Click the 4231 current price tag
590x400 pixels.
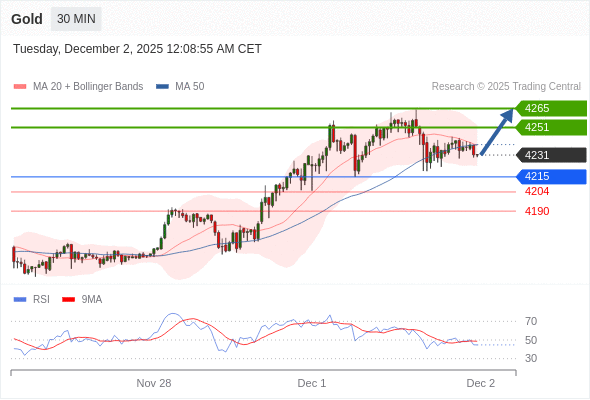pyautogui.click(x=551, y=155)
